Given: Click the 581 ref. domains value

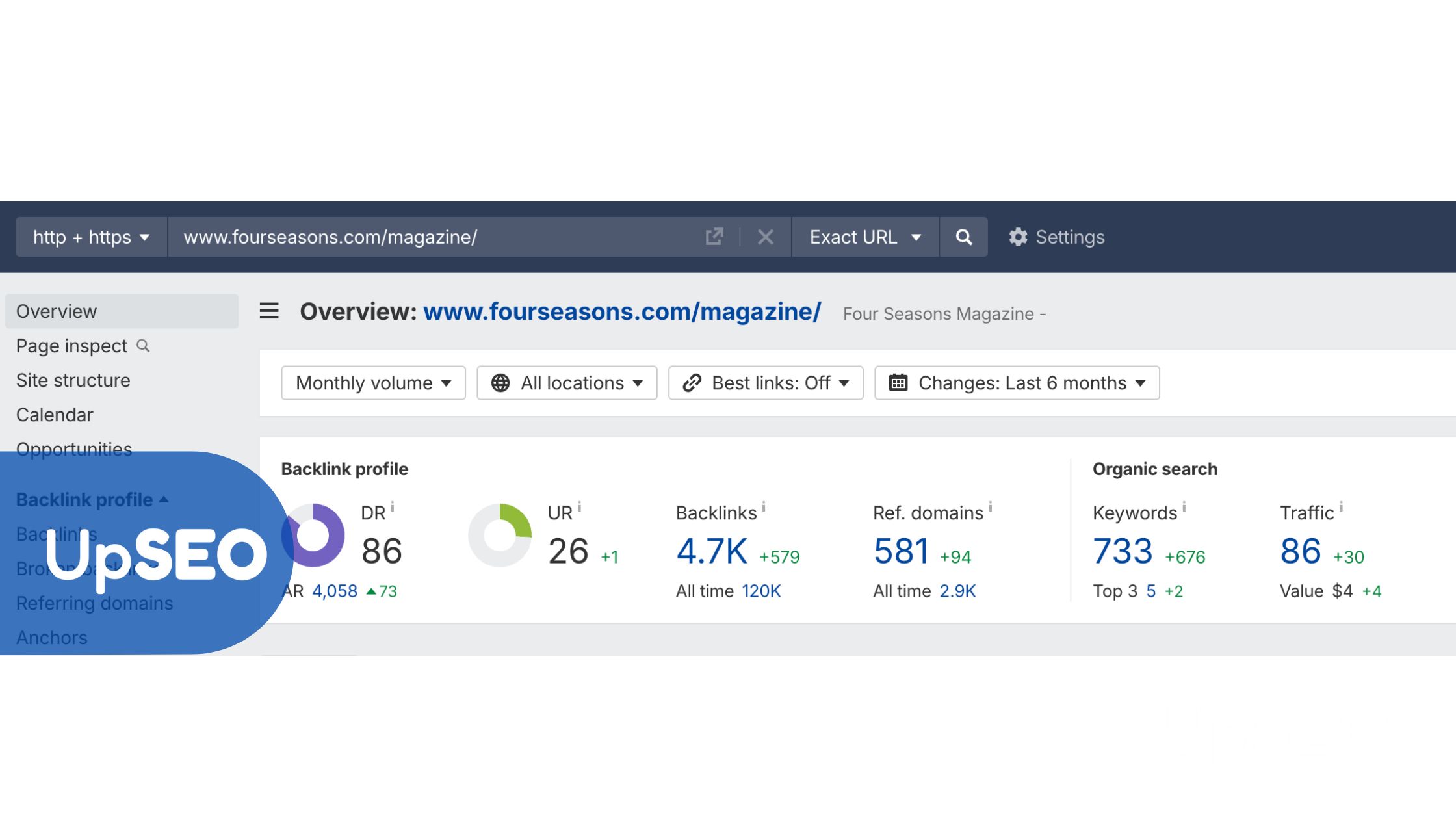Looking at the screenshot, I should click(x=901, y=551).
